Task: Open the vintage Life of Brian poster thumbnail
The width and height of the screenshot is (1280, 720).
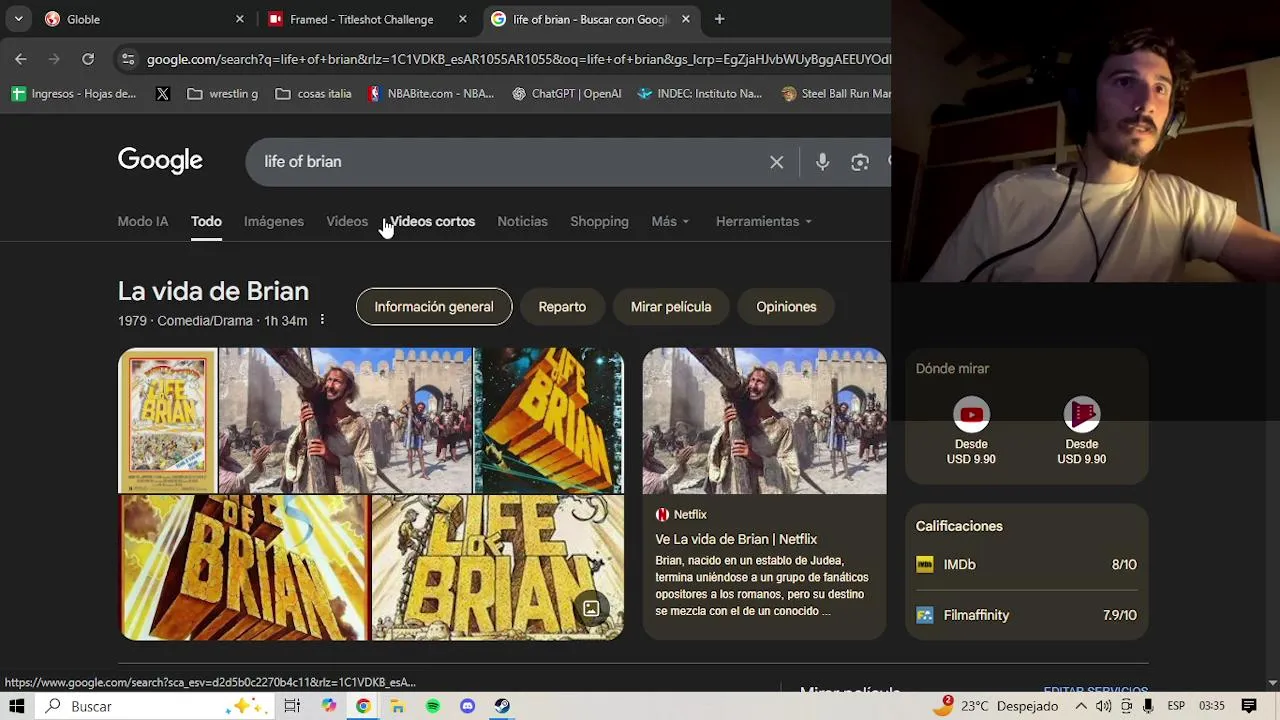Action: [x=167, y=421]
